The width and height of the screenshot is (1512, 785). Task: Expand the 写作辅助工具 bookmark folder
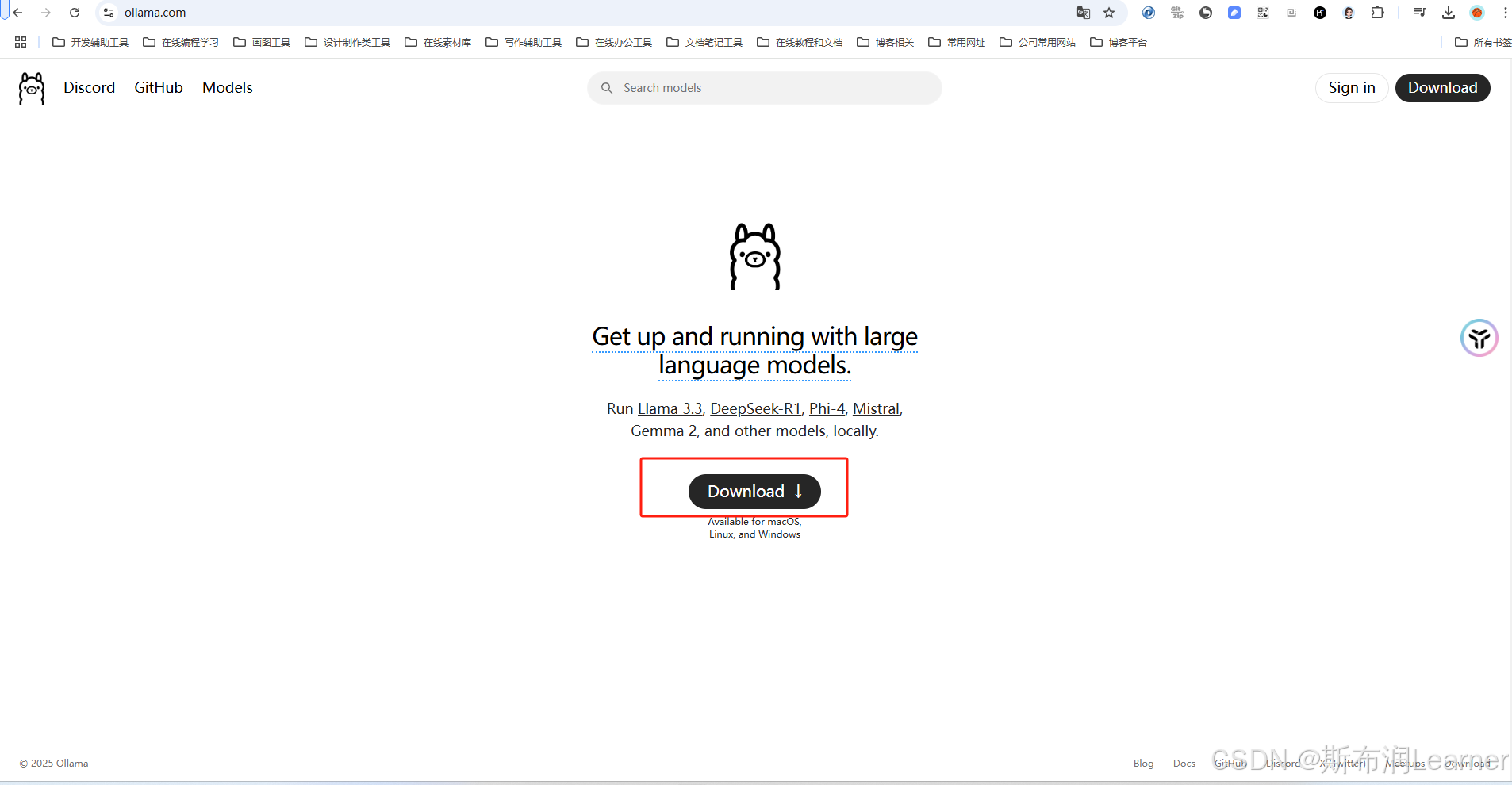tap(524, 42)
